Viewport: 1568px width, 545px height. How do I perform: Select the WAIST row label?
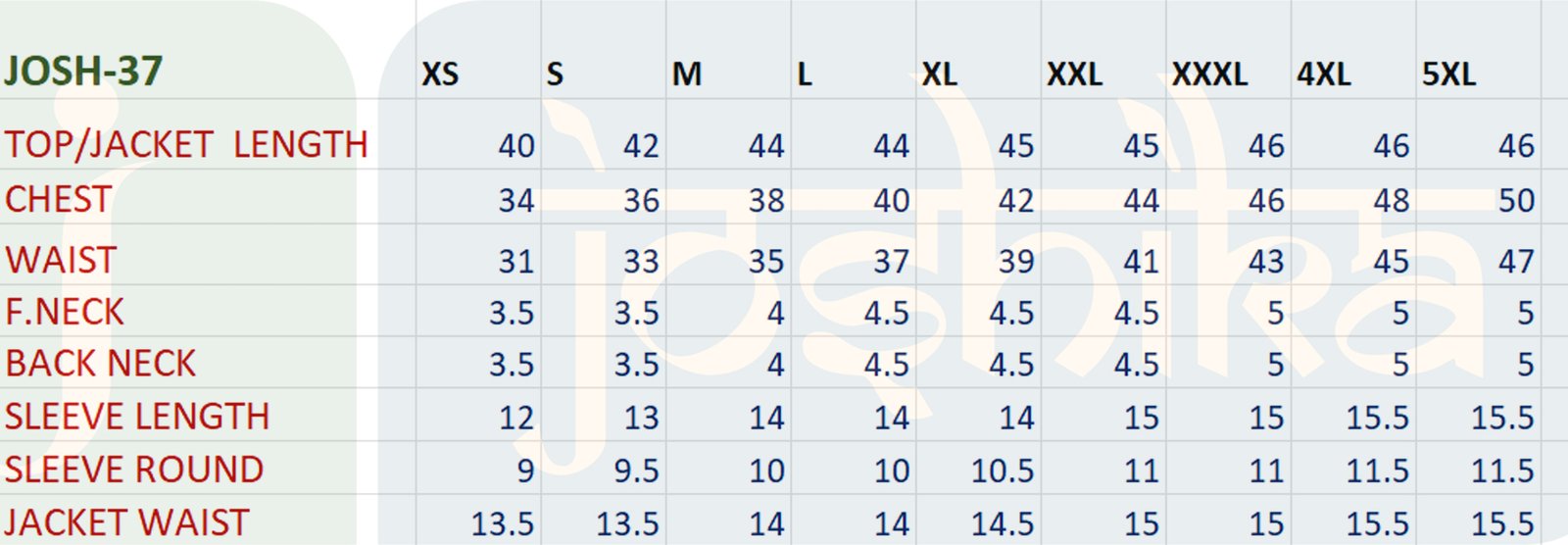[x=61, y=261]
